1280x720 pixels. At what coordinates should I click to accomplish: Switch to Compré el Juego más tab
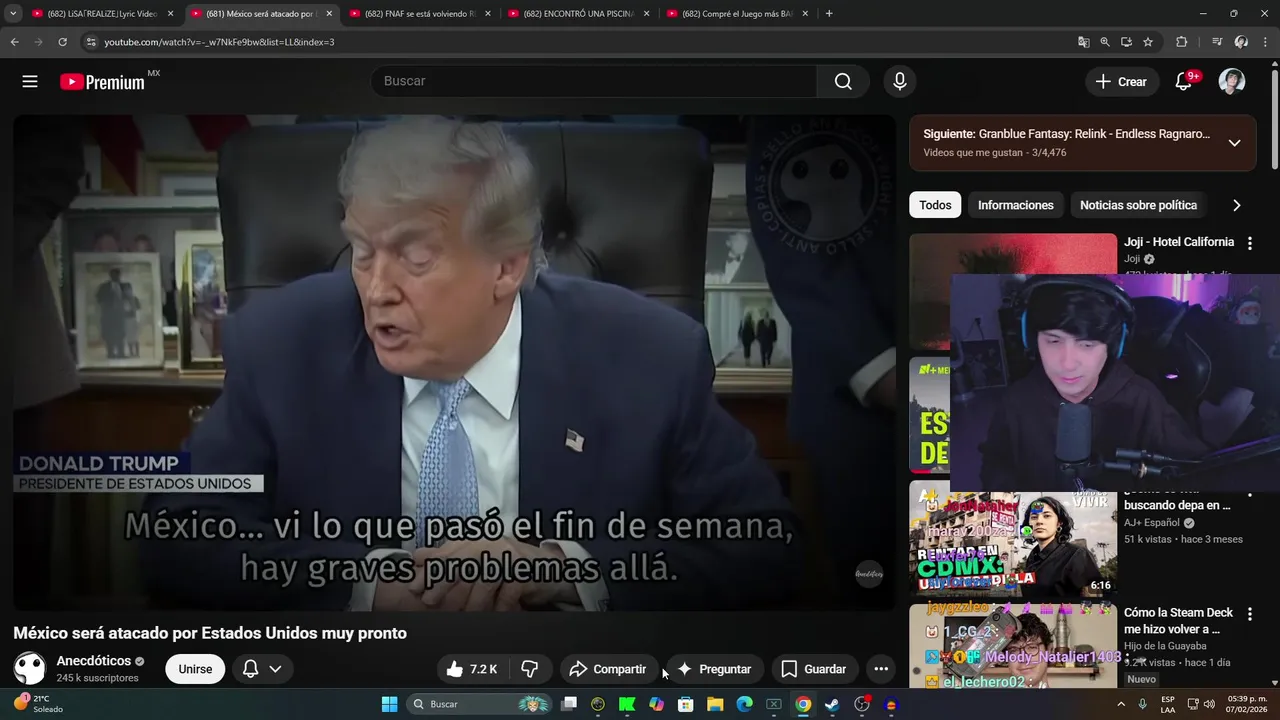tap(736, 14)
